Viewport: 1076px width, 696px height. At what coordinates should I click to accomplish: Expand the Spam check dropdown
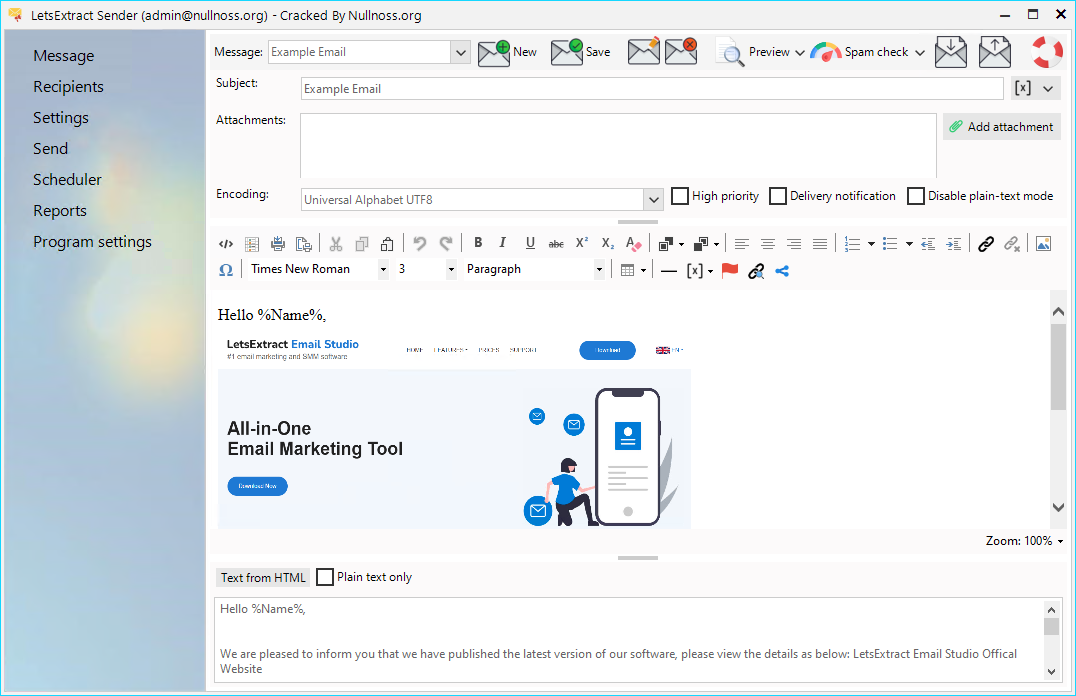pyautogui.click(x=920, y=53)
